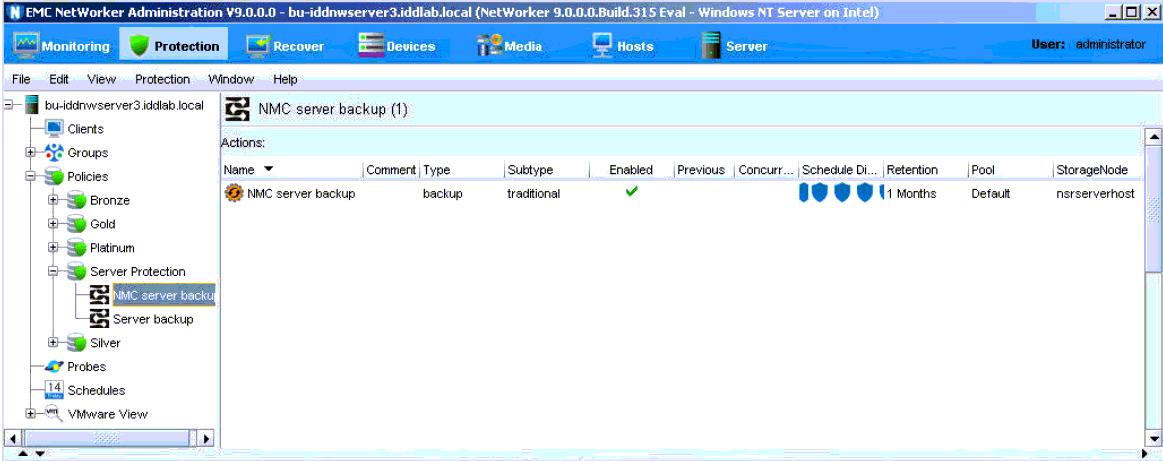This screenshot has height=461, width=1163.
Task: Switch to the Protection tab
Action: [x=174, y=46]
